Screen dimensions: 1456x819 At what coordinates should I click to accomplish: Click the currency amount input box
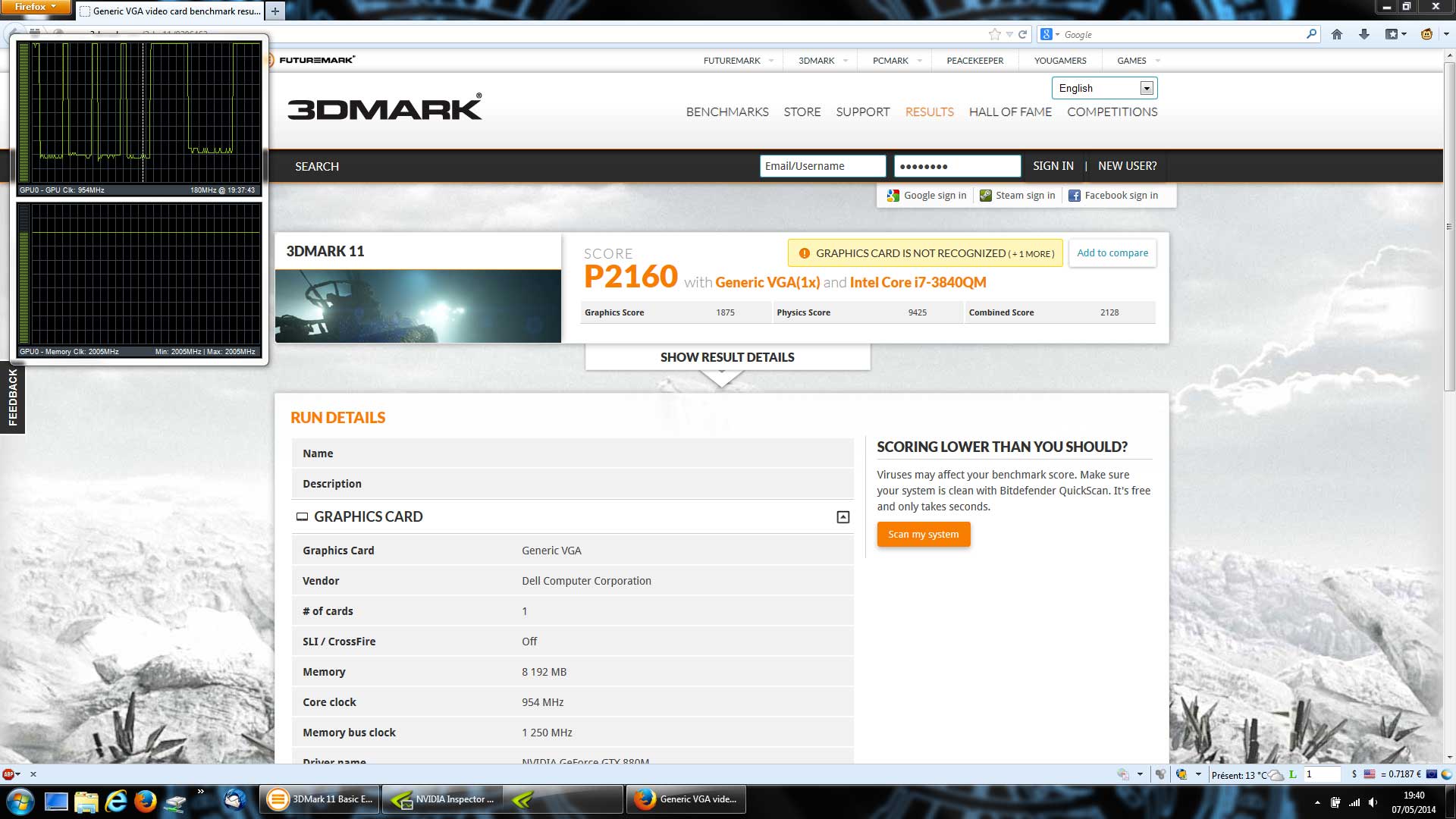tap(1322, 774)
